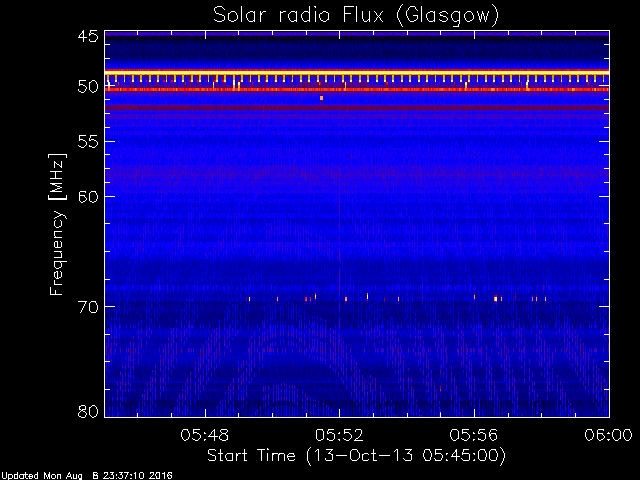Click the "Updated Mon Aug 8 23:37:10 2016" timestamp
640x480 pixels.
86,476
